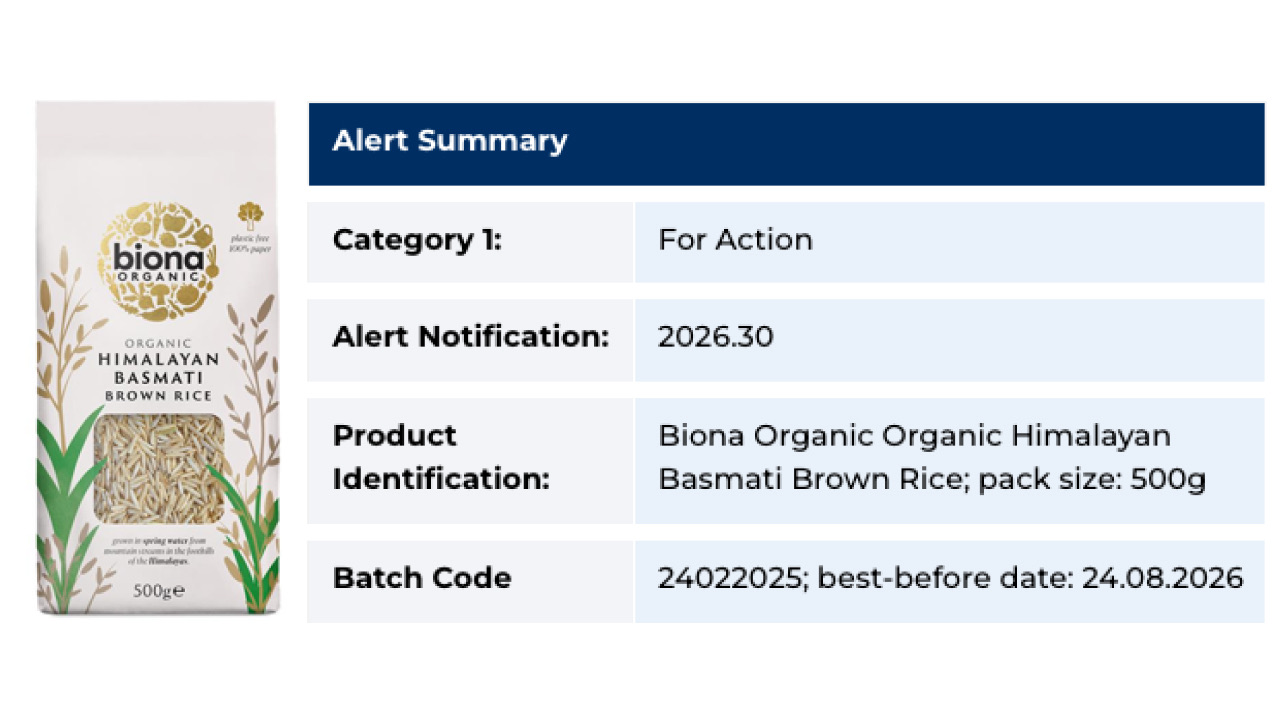Click the Product Identification label
Image resolution: width=1280 pixels, height=720 pixels.
(x=441, y=457)
